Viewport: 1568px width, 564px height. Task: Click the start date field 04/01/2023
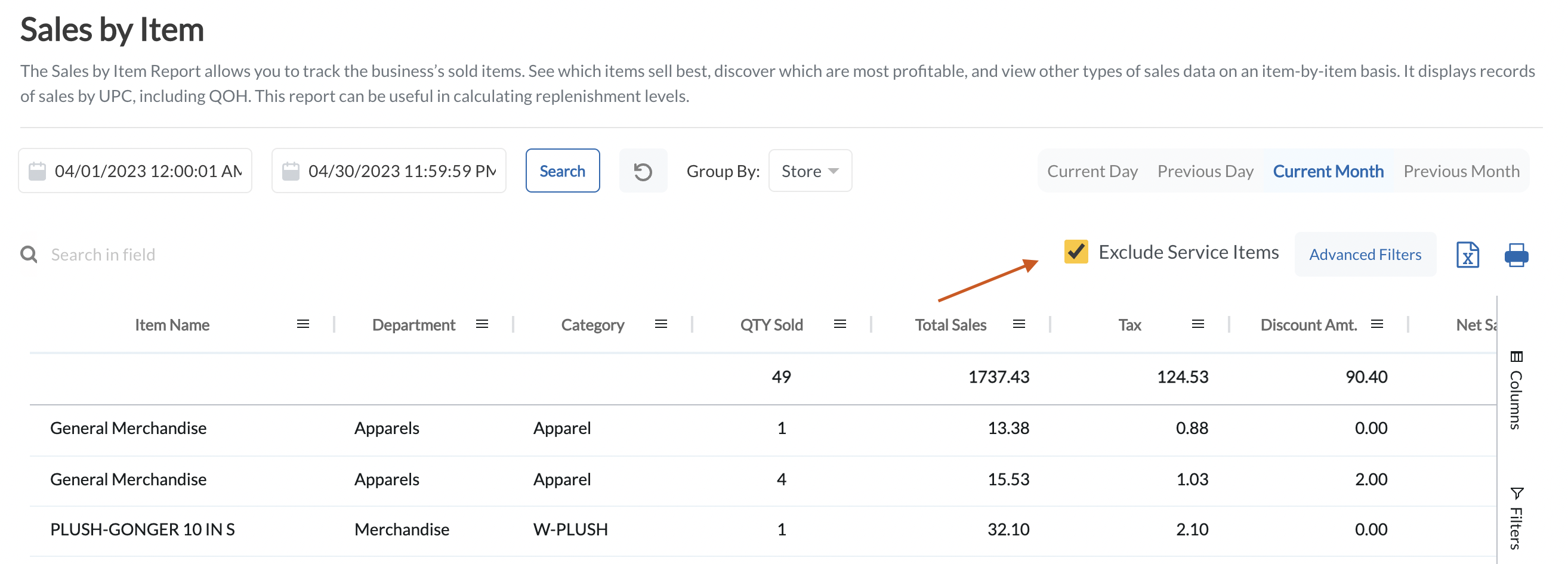134,171
